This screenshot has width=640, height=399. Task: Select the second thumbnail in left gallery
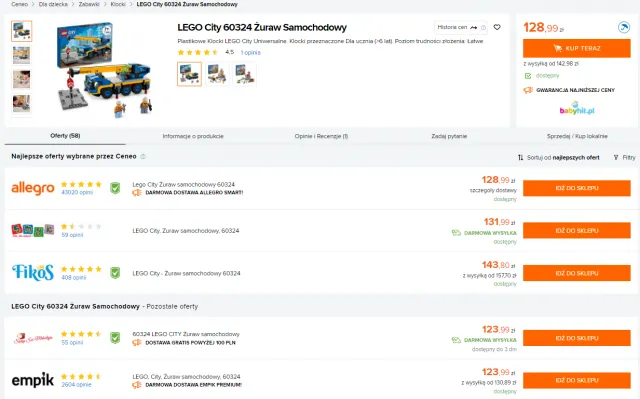click(22, 55)
